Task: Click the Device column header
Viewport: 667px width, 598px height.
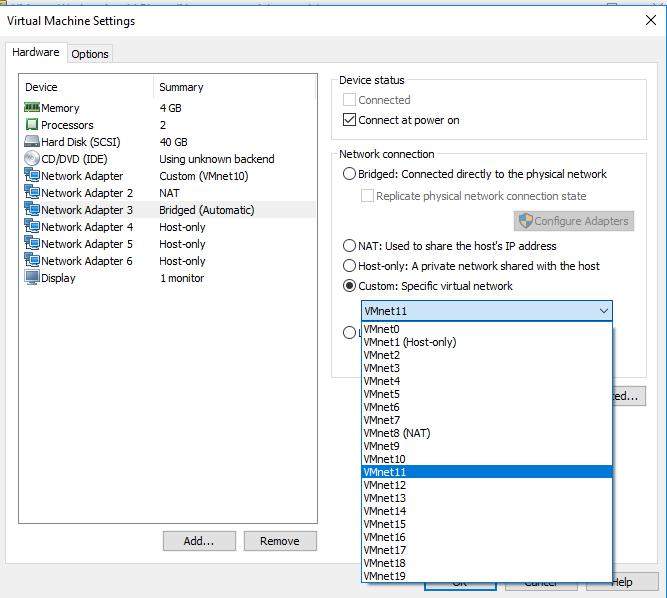Action: click(41, 87)
